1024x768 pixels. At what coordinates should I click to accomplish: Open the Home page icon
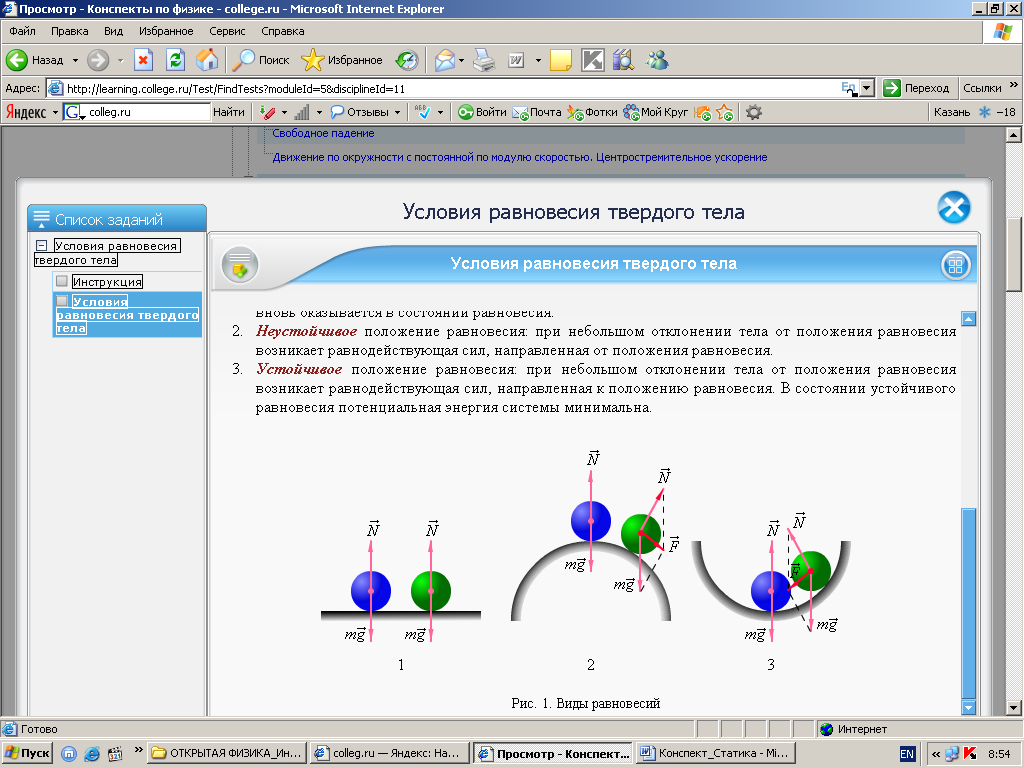point(207,60)
